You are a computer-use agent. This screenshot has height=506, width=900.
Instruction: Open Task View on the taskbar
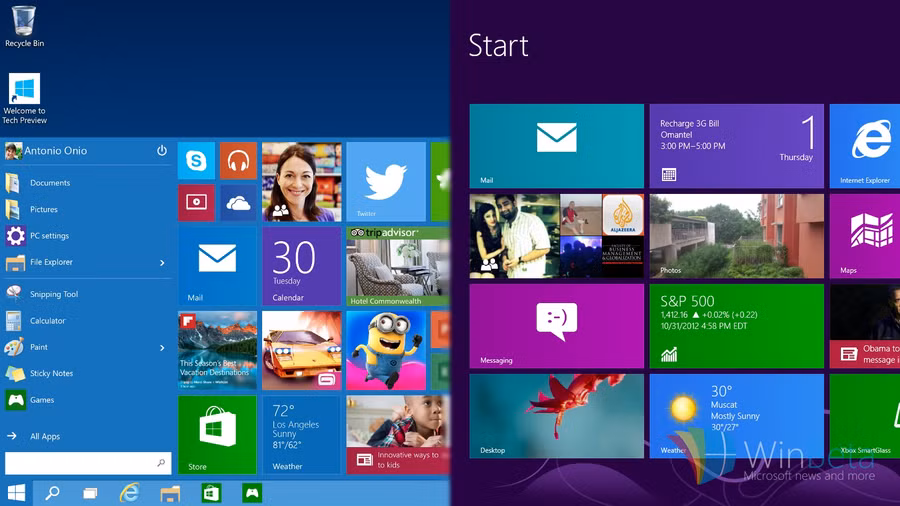point(90,493)
